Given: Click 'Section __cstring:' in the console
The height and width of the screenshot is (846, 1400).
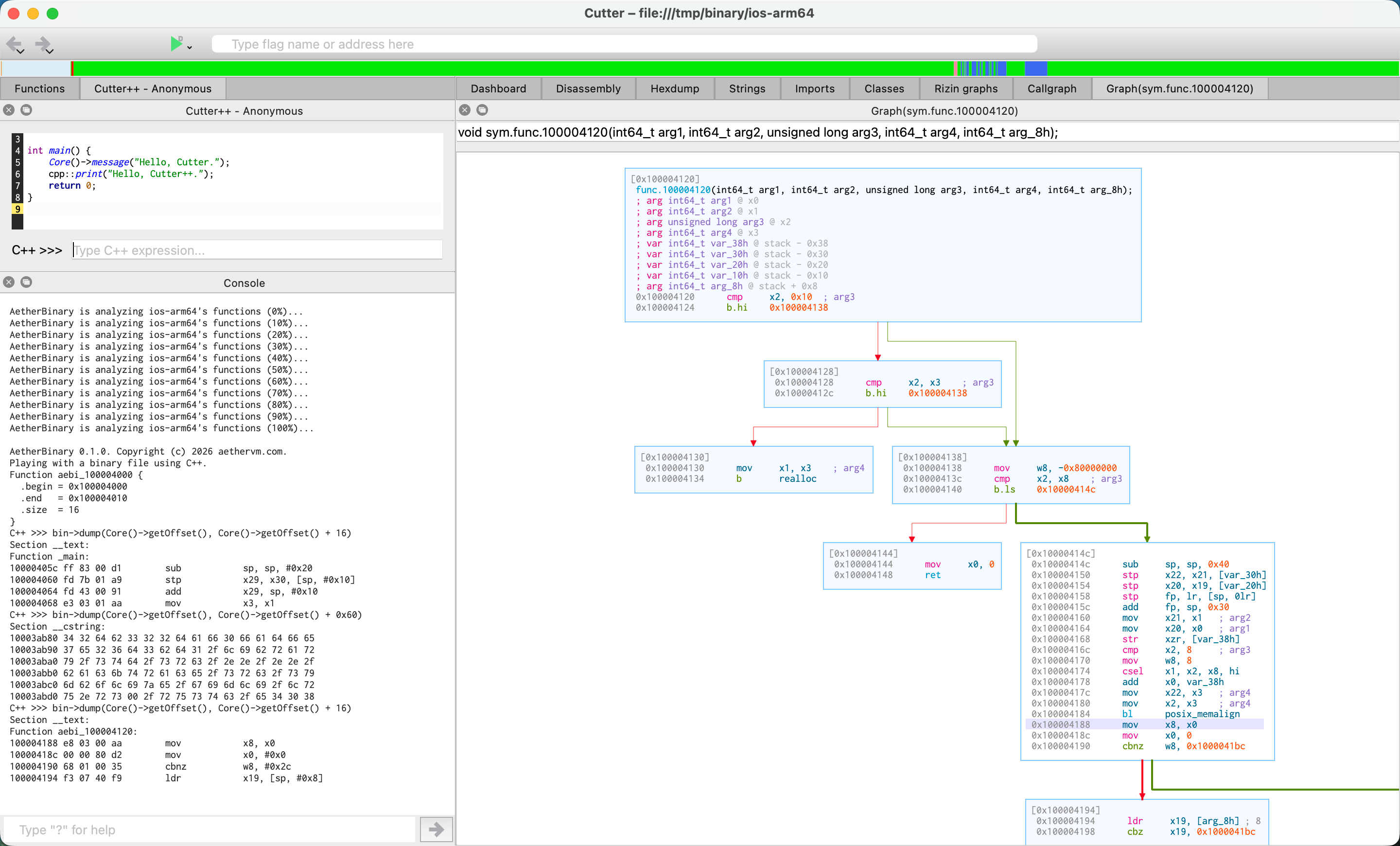Looking at the screenshot, I should tap(57, 626).
